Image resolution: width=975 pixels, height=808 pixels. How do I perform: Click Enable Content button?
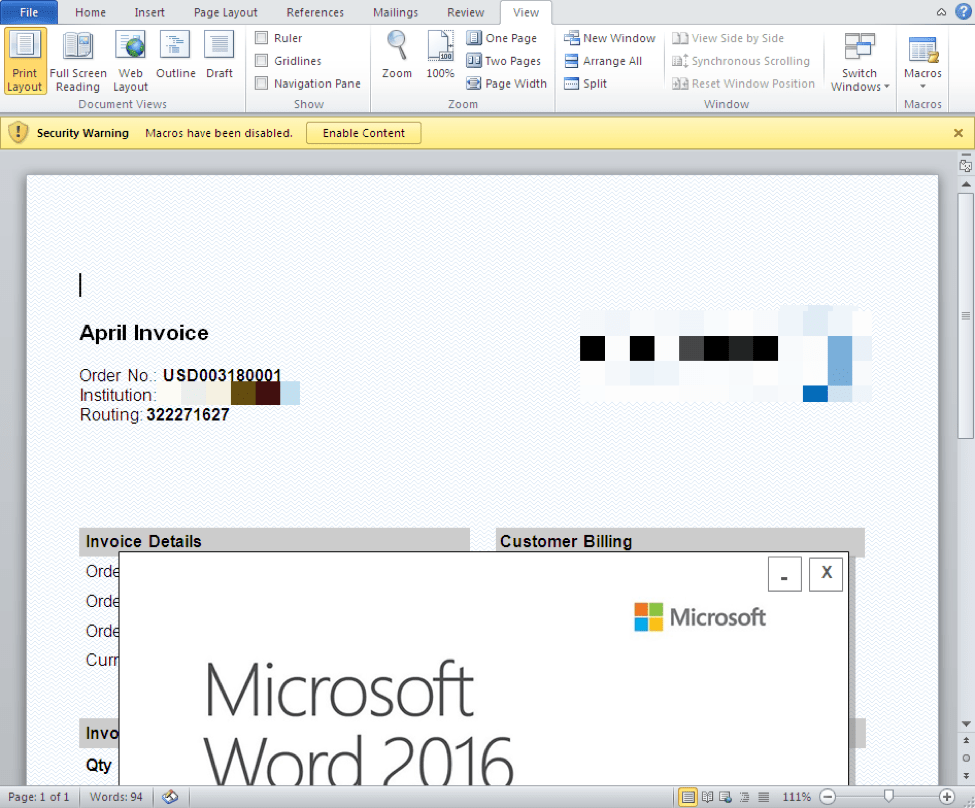[x=364, y=133]
